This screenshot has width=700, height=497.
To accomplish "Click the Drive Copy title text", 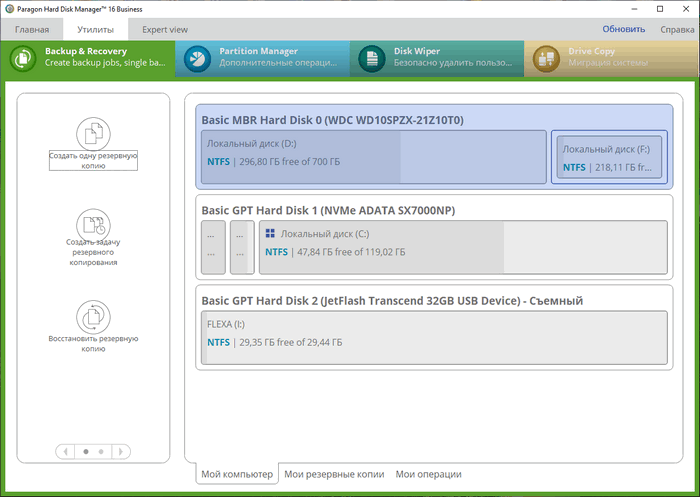I will (592, 51).
